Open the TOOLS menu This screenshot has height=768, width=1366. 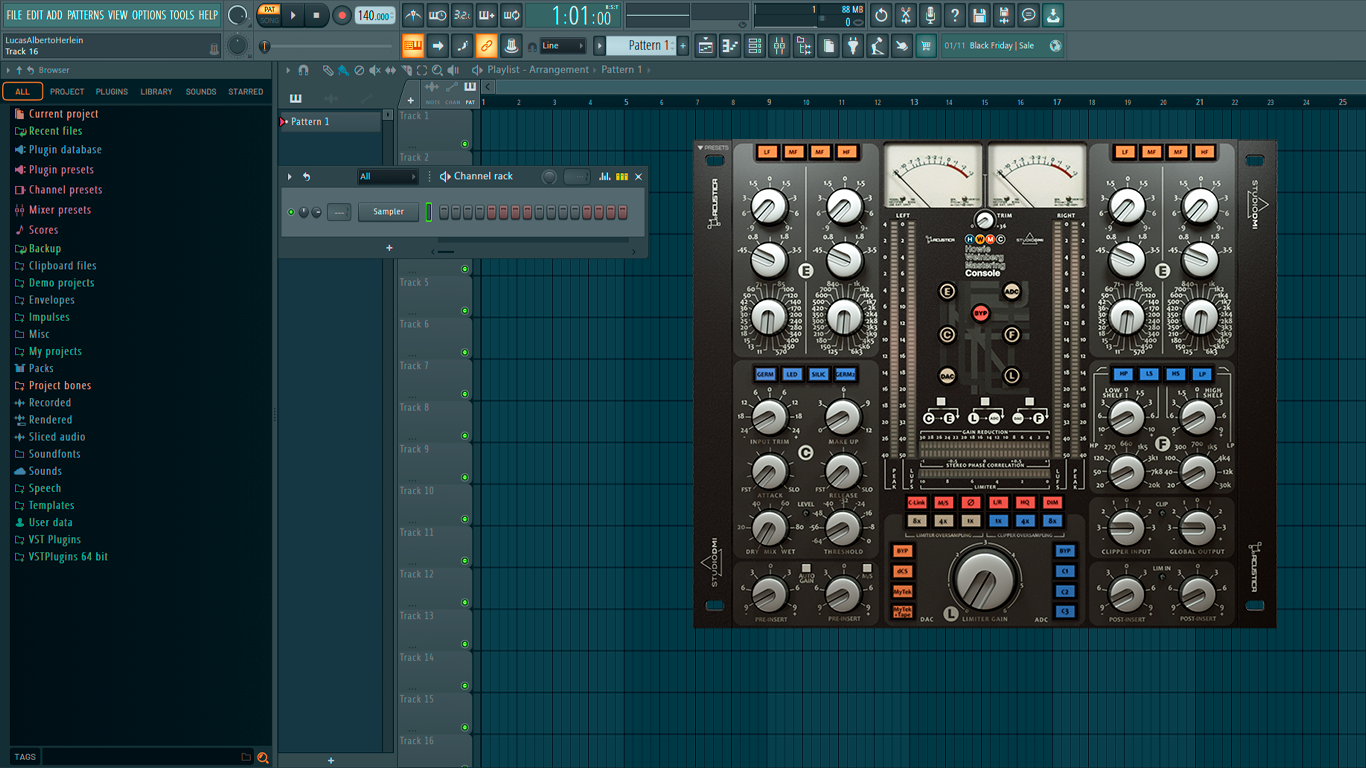pyautogui.click(x=182, y=15)
